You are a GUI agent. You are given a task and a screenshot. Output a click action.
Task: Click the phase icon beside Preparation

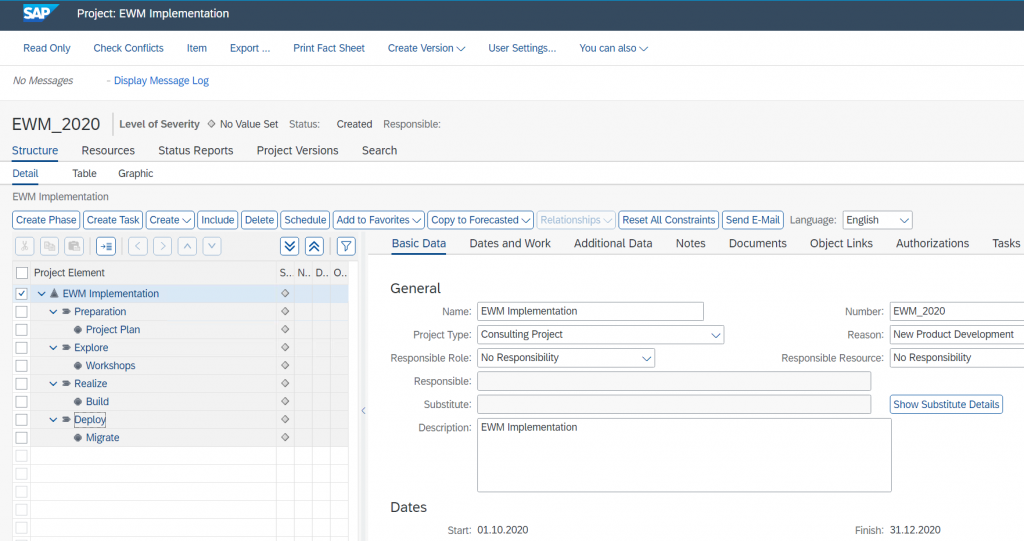66,312
